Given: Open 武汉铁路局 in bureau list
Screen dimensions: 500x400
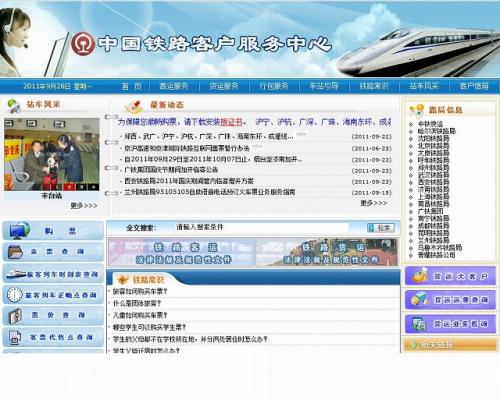Looking at the screenshot, I should [x=434, y=175].
